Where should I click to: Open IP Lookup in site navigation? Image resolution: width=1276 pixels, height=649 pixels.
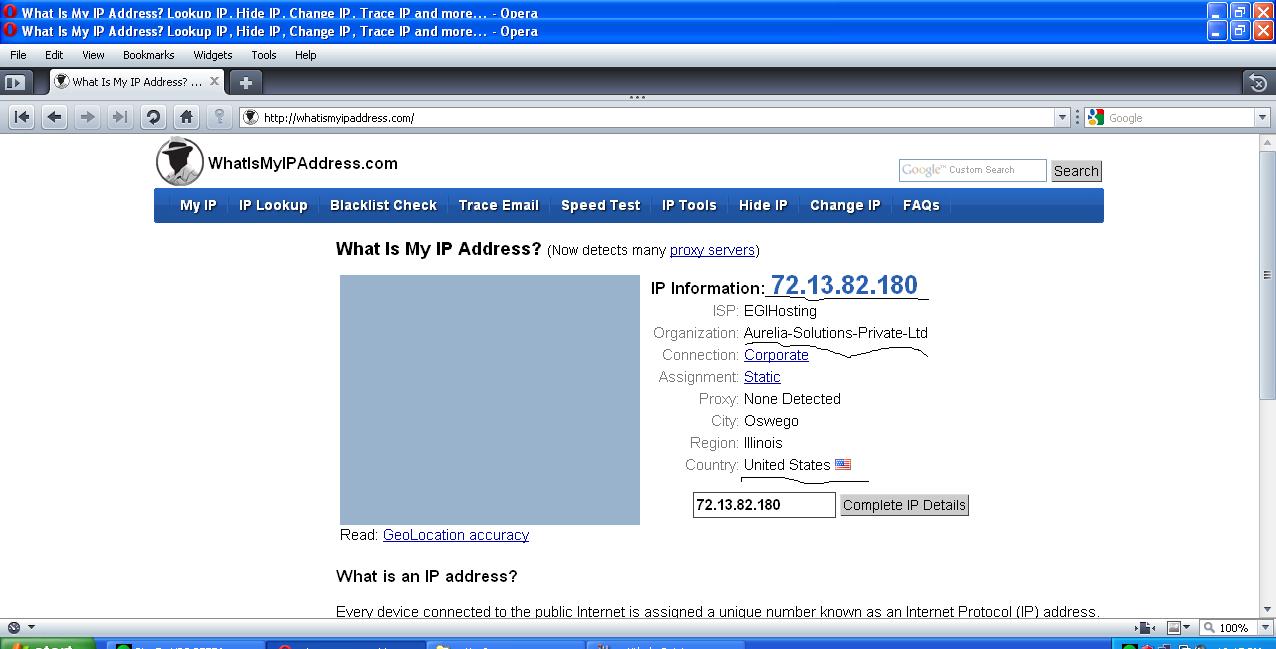tap(273, 205)
